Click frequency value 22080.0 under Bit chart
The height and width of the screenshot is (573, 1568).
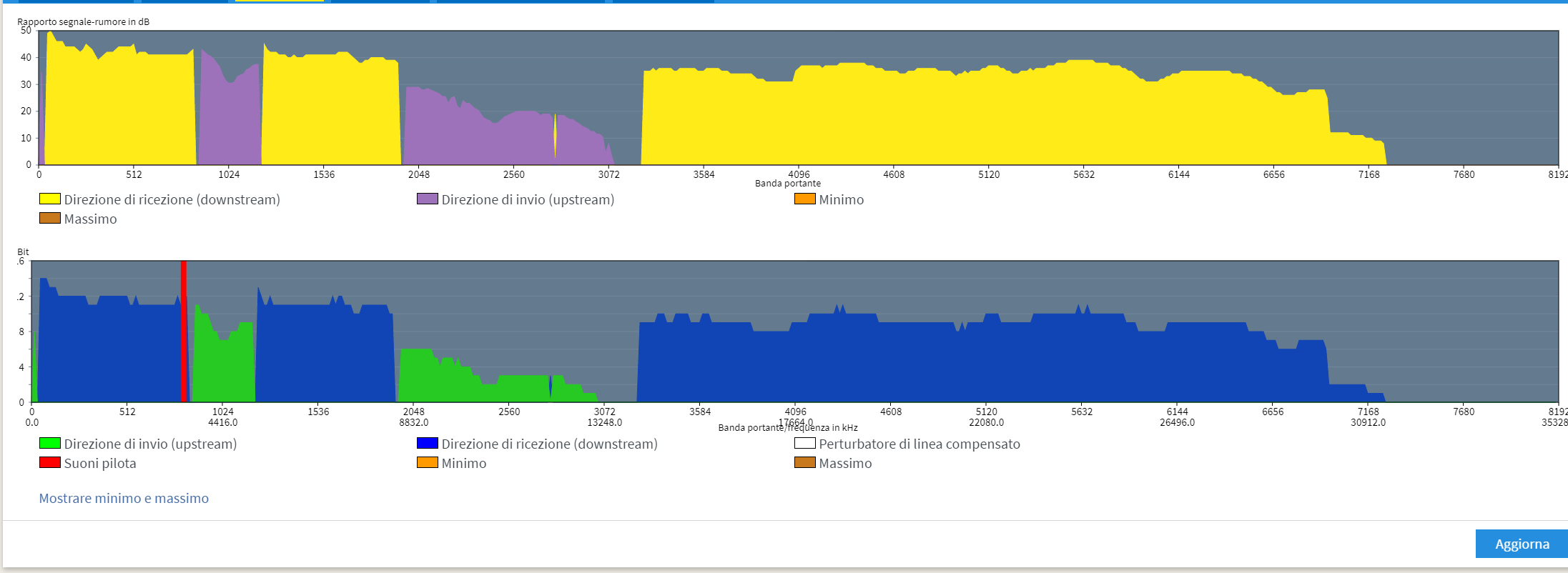[986, 422]
